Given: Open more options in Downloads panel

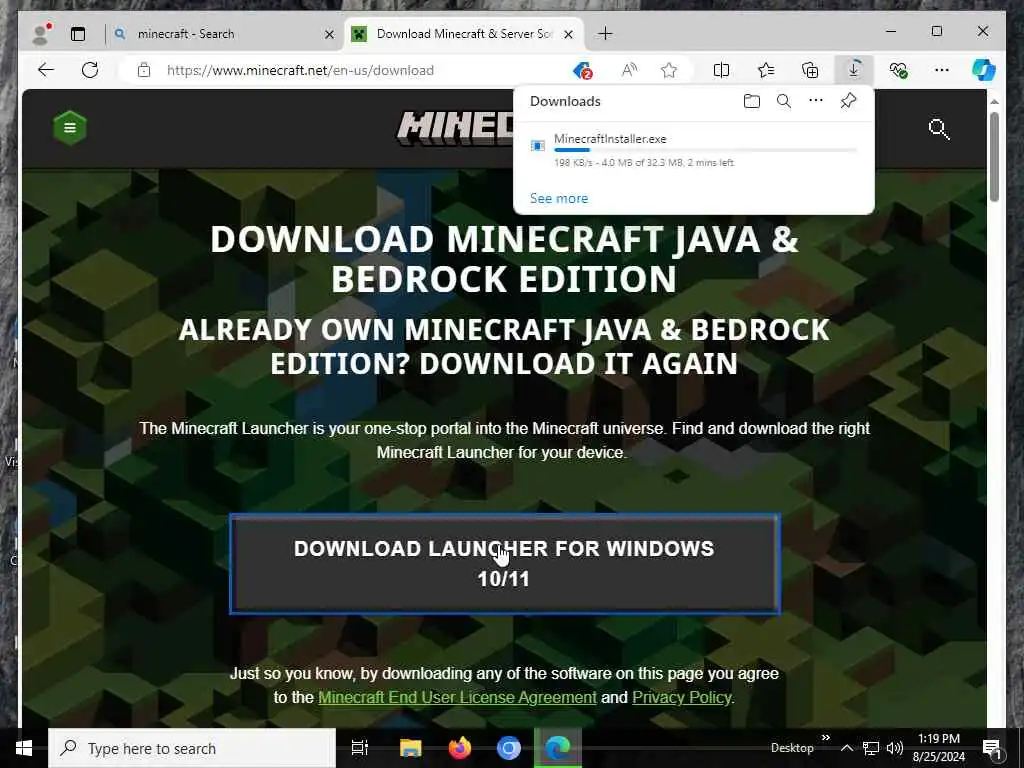Looking at the screenshot, I should tap(816, 101).
